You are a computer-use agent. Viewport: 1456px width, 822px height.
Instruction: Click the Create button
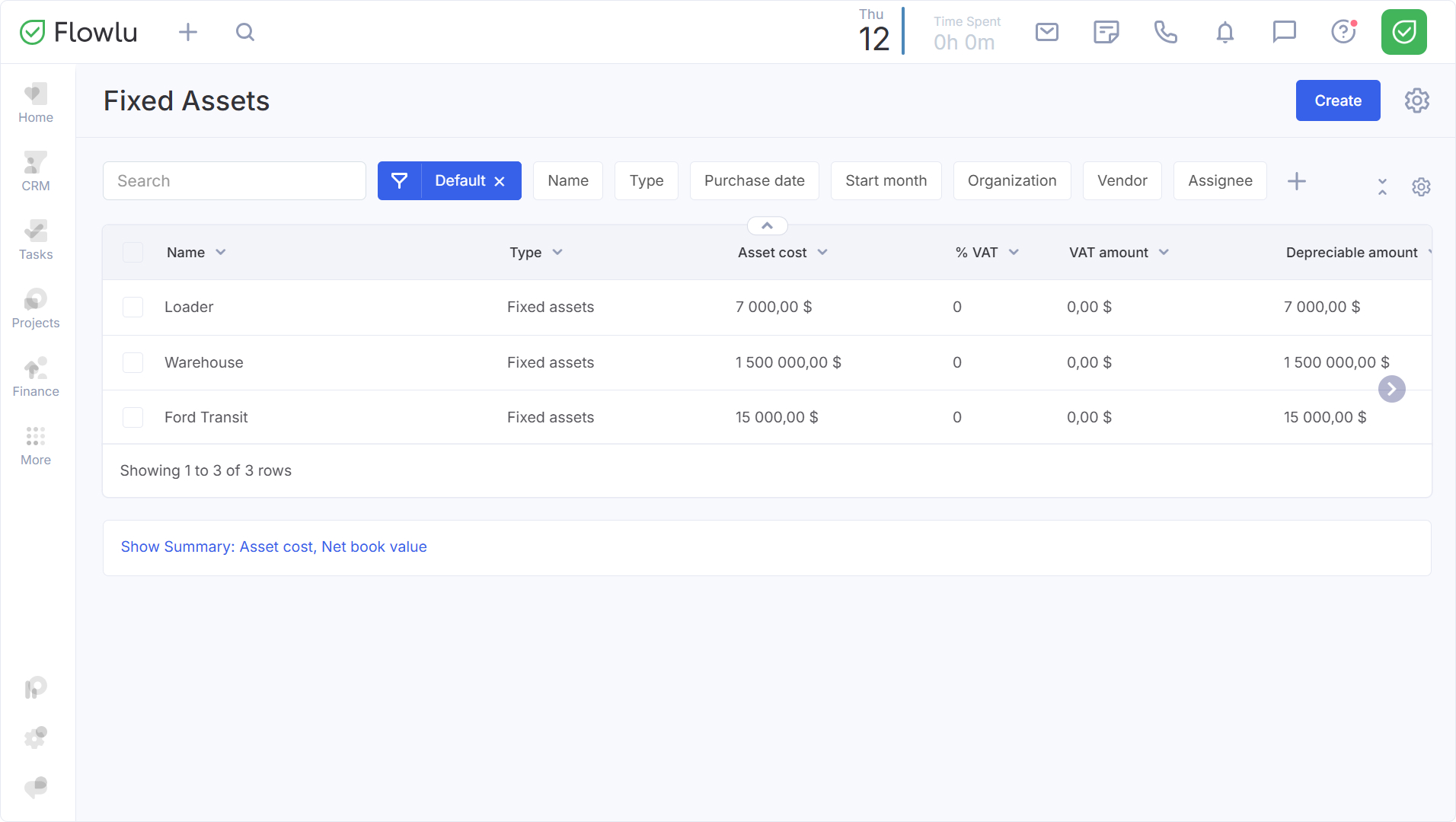(x=1337, y=100)
